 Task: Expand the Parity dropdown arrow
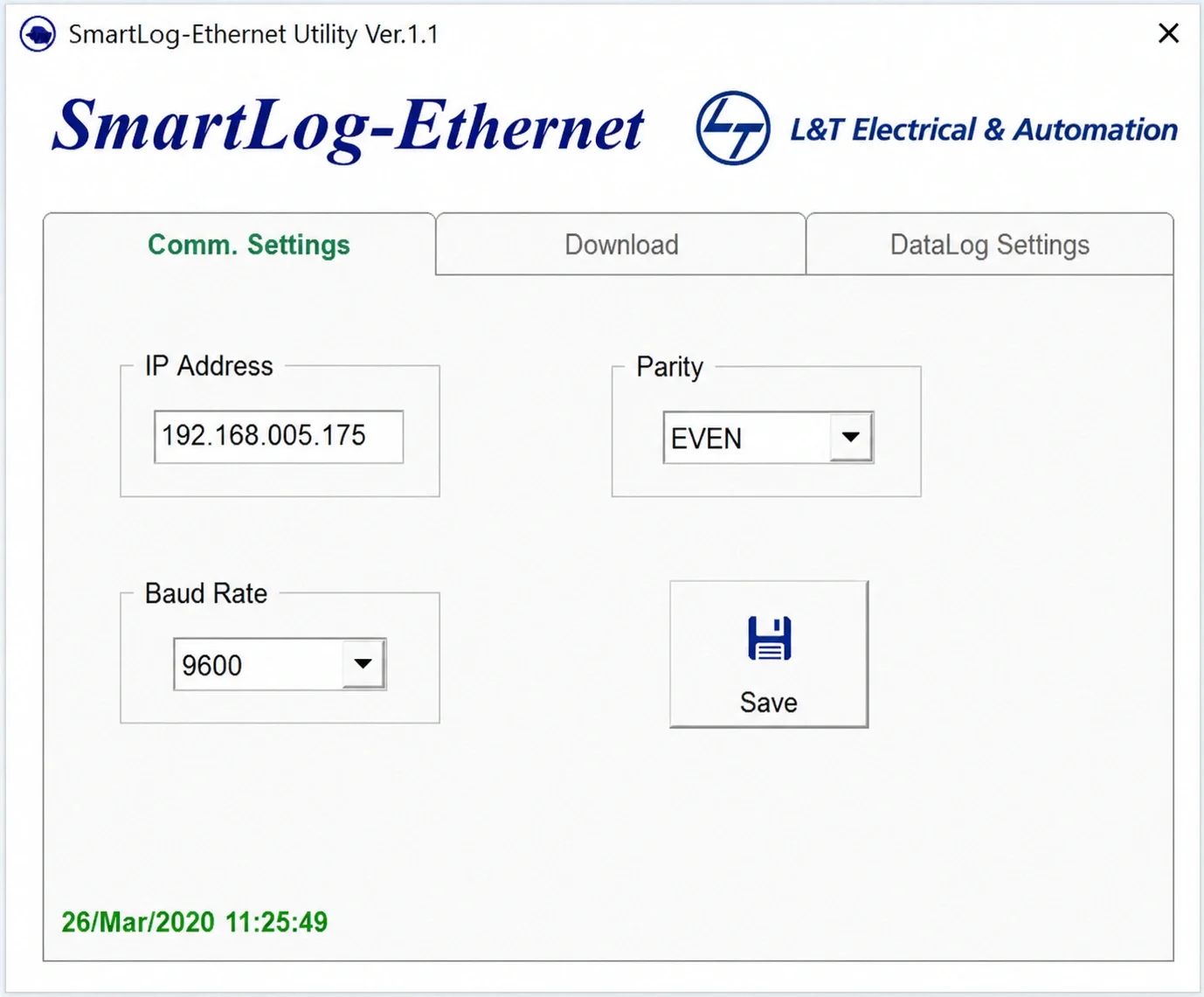pos(851,437)
